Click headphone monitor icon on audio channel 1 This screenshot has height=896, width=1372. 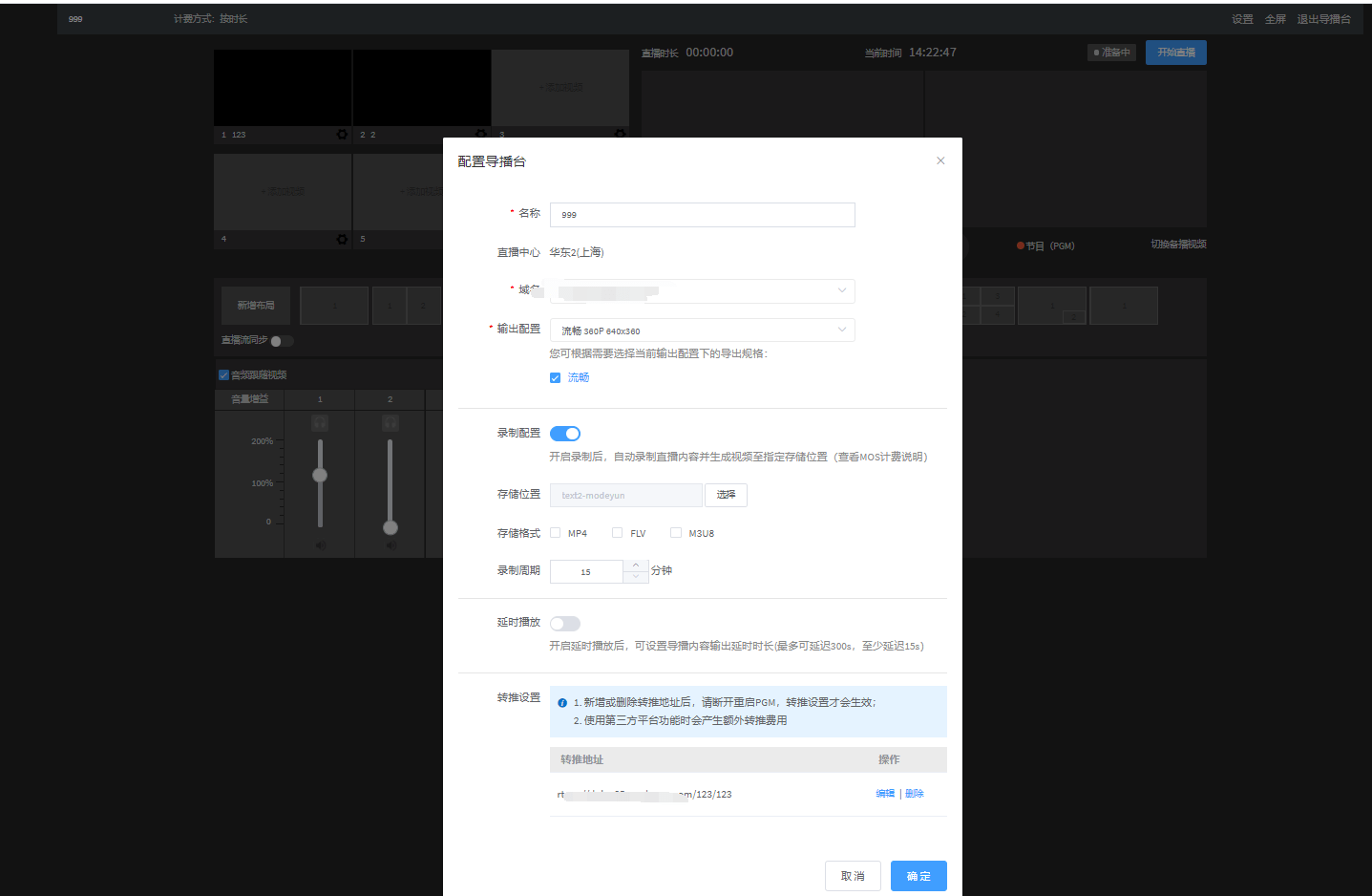coord(320,422)
